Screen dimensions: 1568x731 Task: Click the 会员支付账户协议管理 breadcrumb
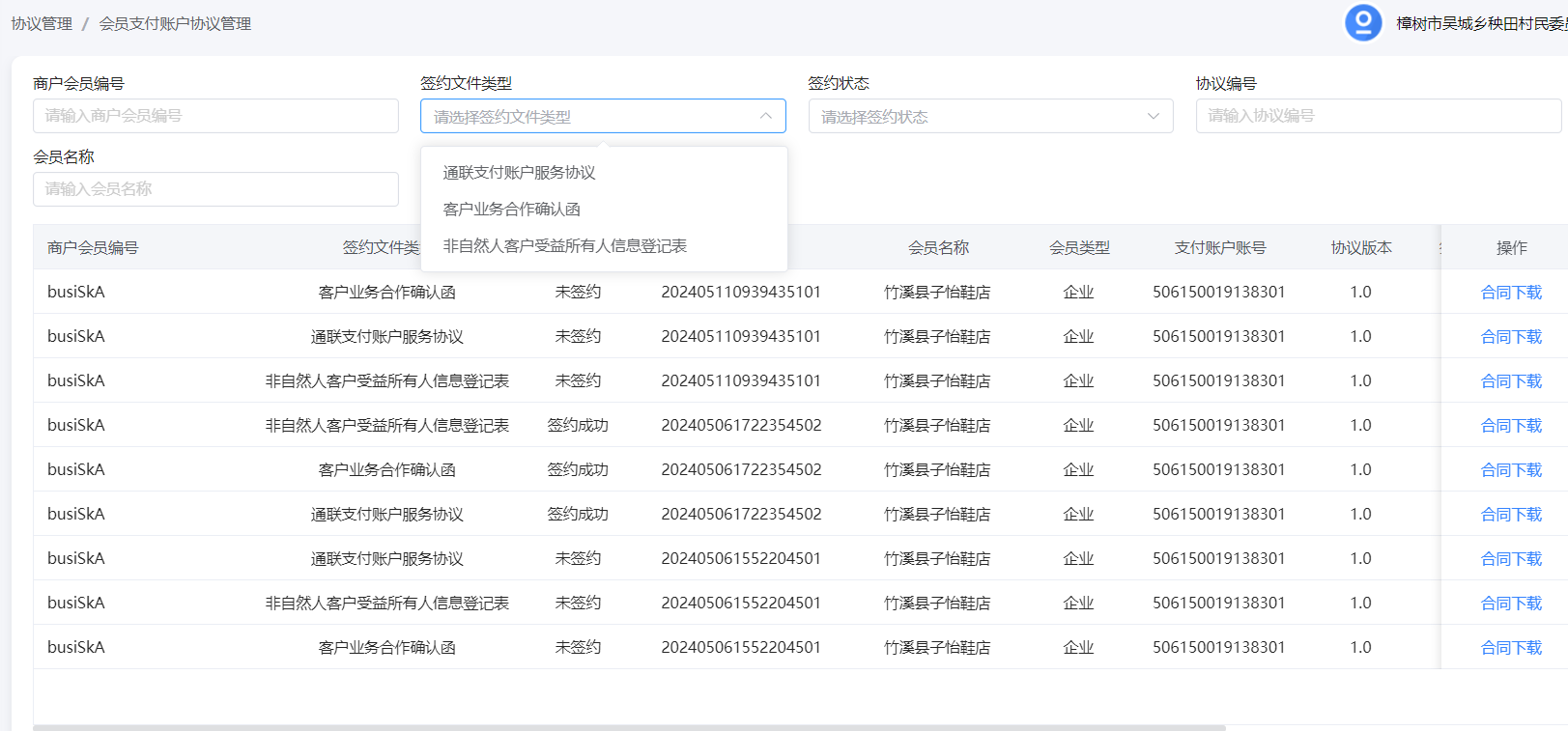tap(175, 23)
